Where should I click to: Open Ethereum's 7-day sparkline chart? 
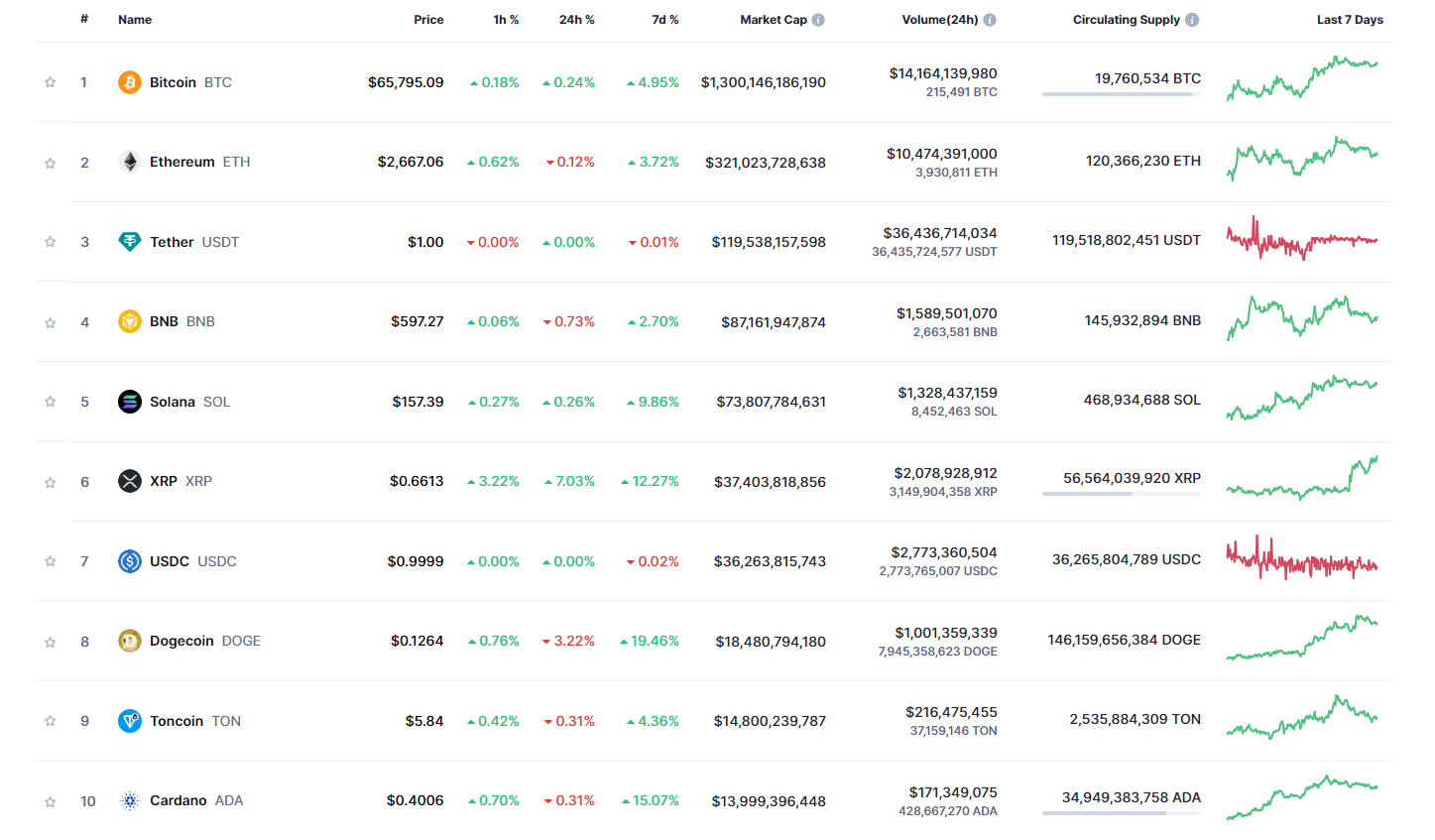[x=1302, y=159]
